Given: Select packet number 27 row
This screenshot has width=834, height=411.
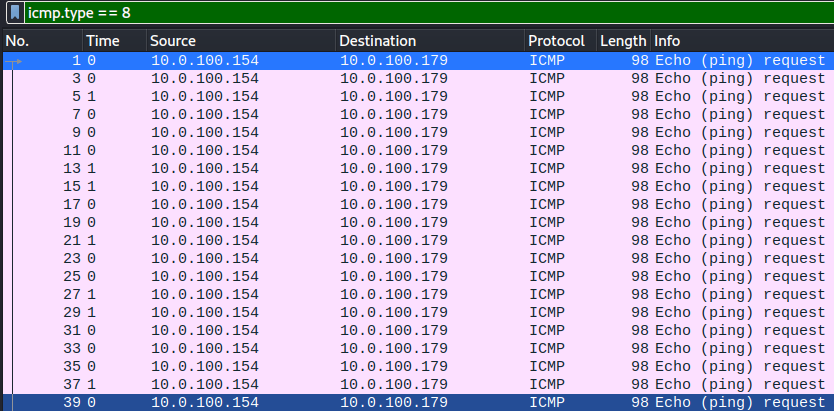Looking at the screenshot, I should point(418,294).
